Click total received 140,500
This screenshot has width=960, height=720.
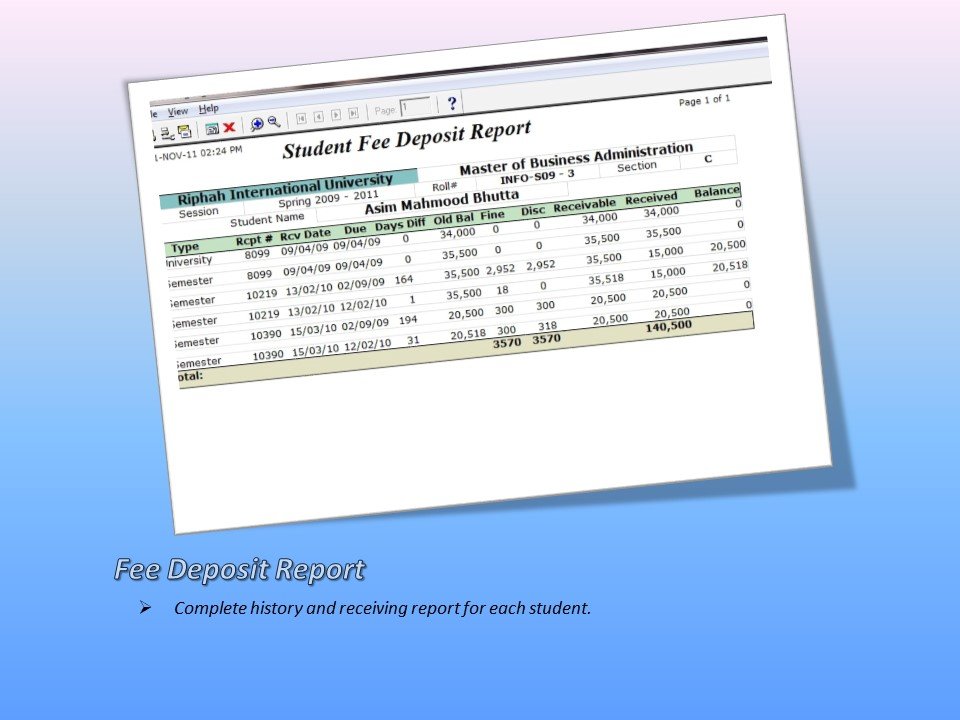click(668, 326)
